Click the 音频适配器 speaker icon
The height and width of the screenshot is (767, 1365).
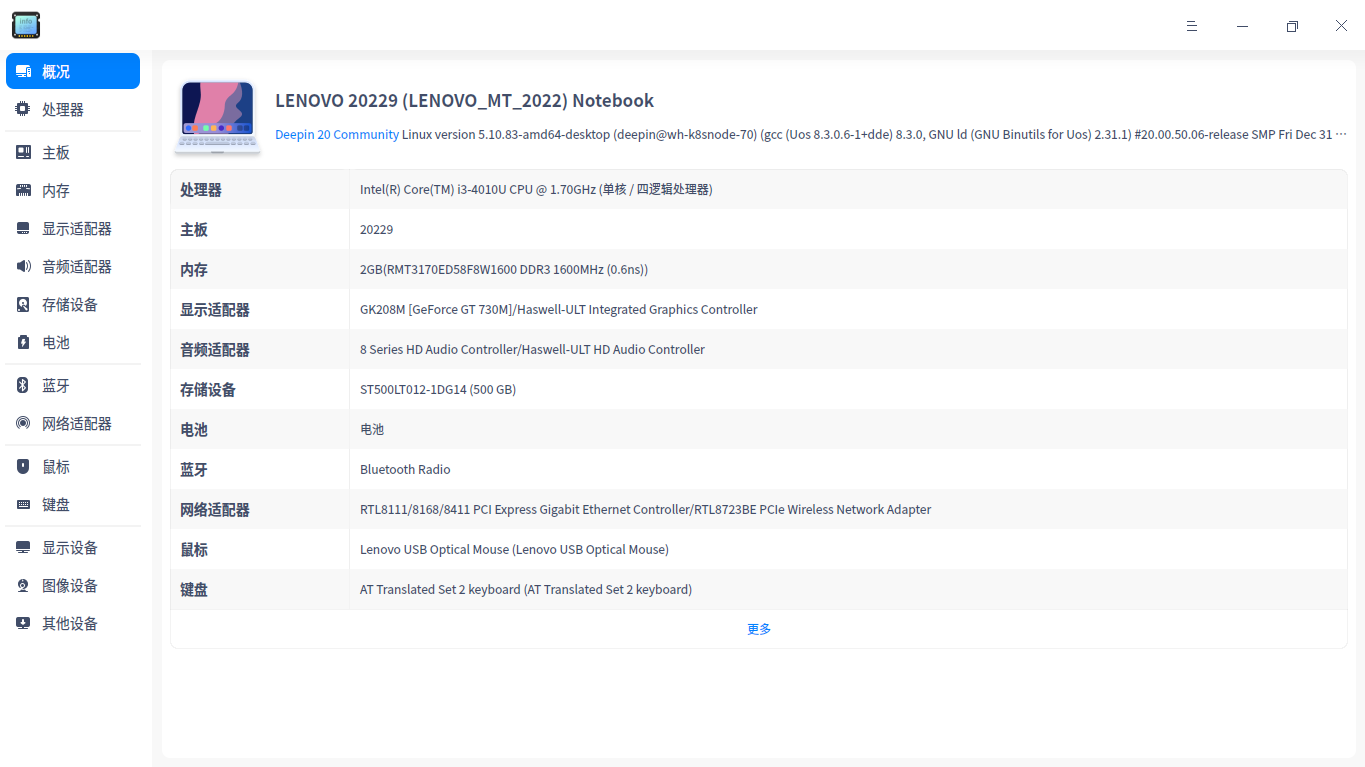23,266
